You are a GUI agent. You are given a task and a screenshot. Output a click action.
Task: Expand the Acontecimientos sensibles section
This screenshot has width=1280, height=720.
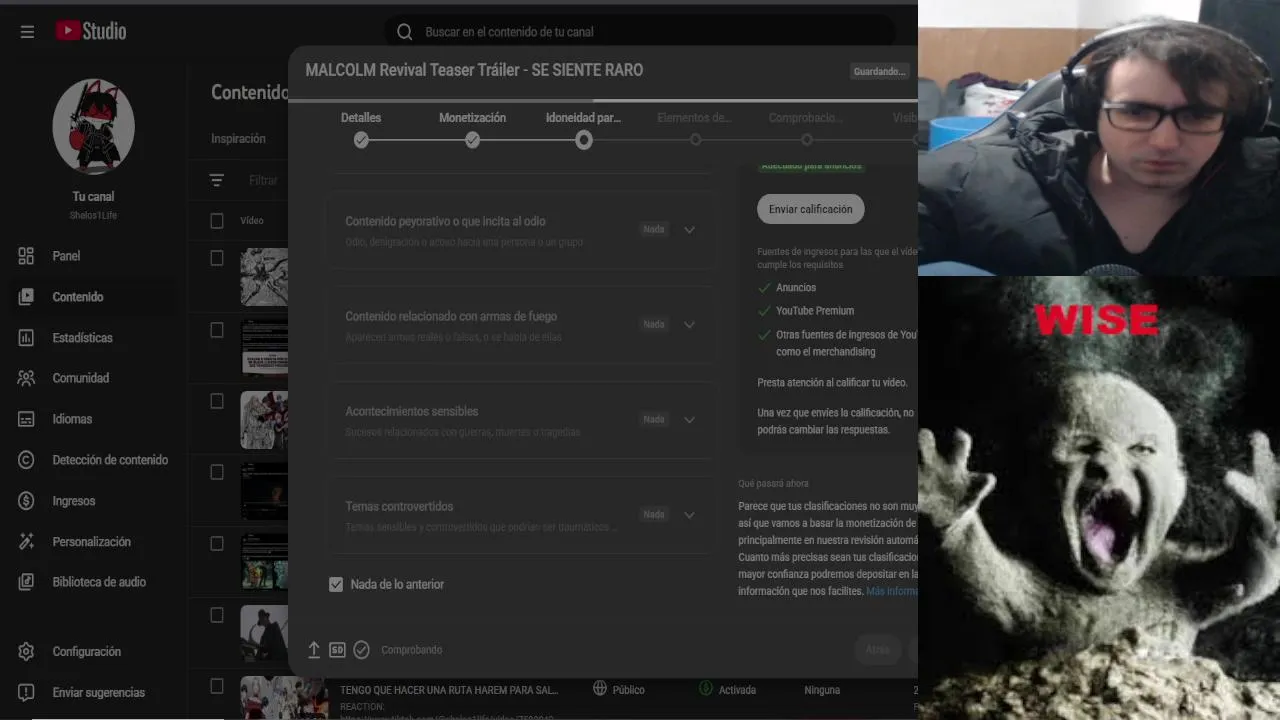[689, 419]
